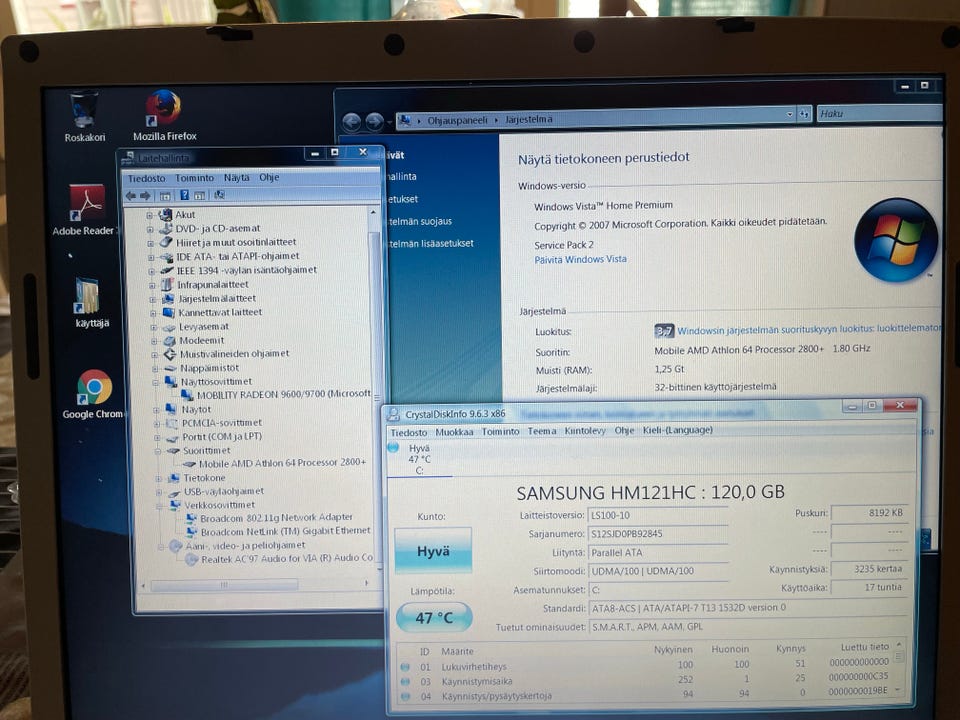The height and width of the screenshot is (720, 960).
Task: Click the C: drive health status indicator
Action: pyautogui.click(x=392, y=448)
